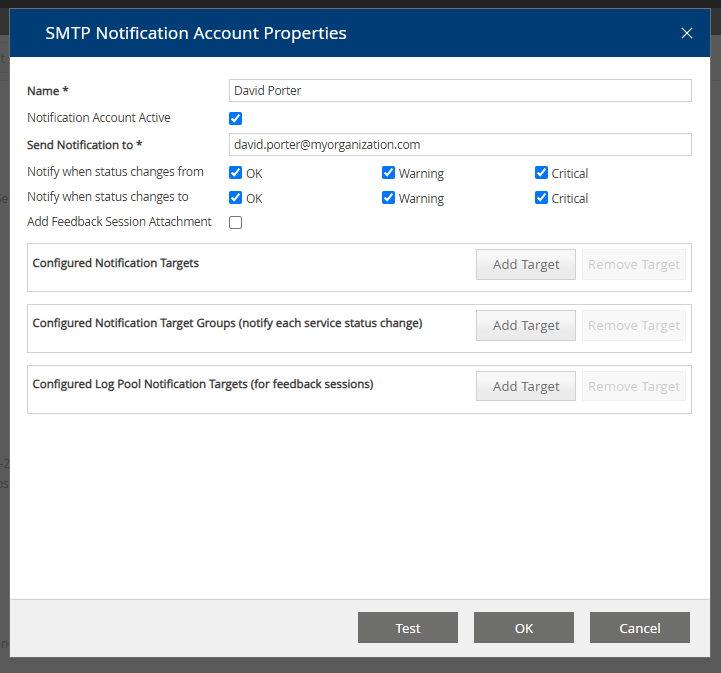Screen dimensions: 721x673
Task: Add Target to Log Pool Notification Targets
Action: coord(526,387)
